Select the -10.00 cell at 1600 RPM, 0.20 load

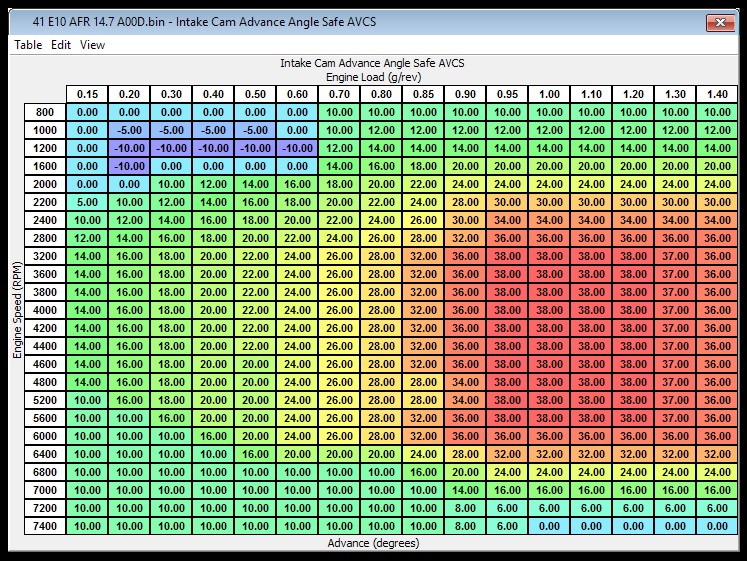click(129, 166)
